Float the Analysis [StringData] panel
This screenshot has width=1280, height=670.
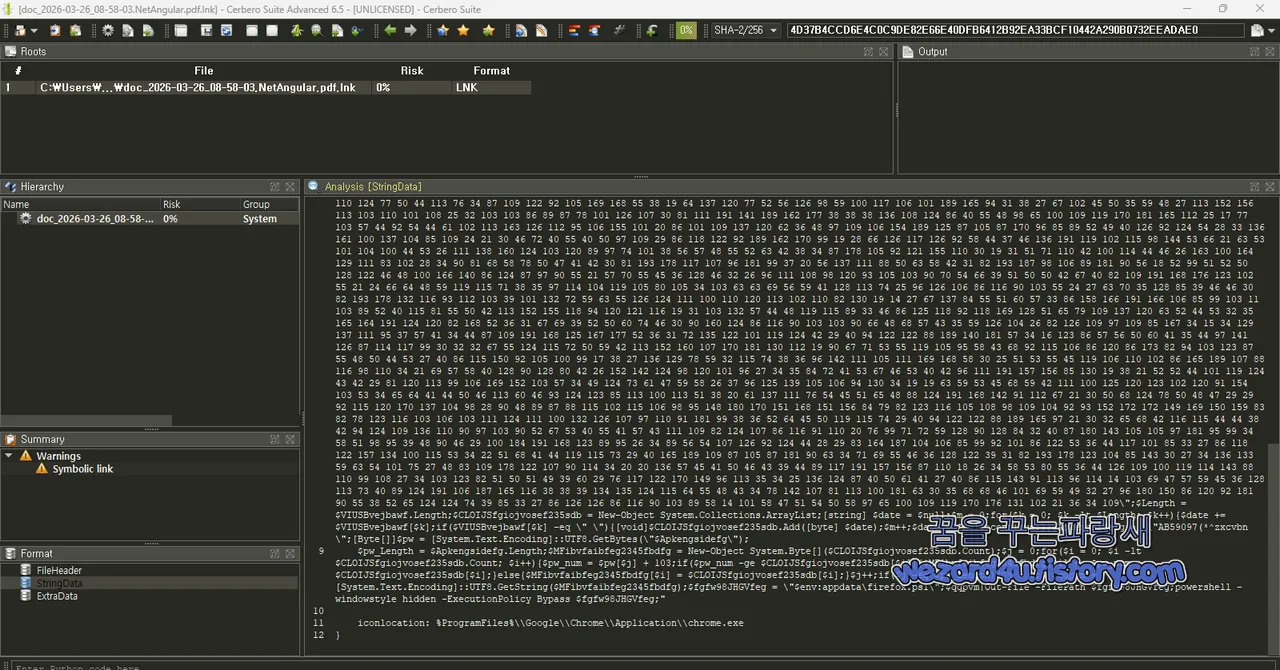pyautogui.click(x=1255, y=187)
